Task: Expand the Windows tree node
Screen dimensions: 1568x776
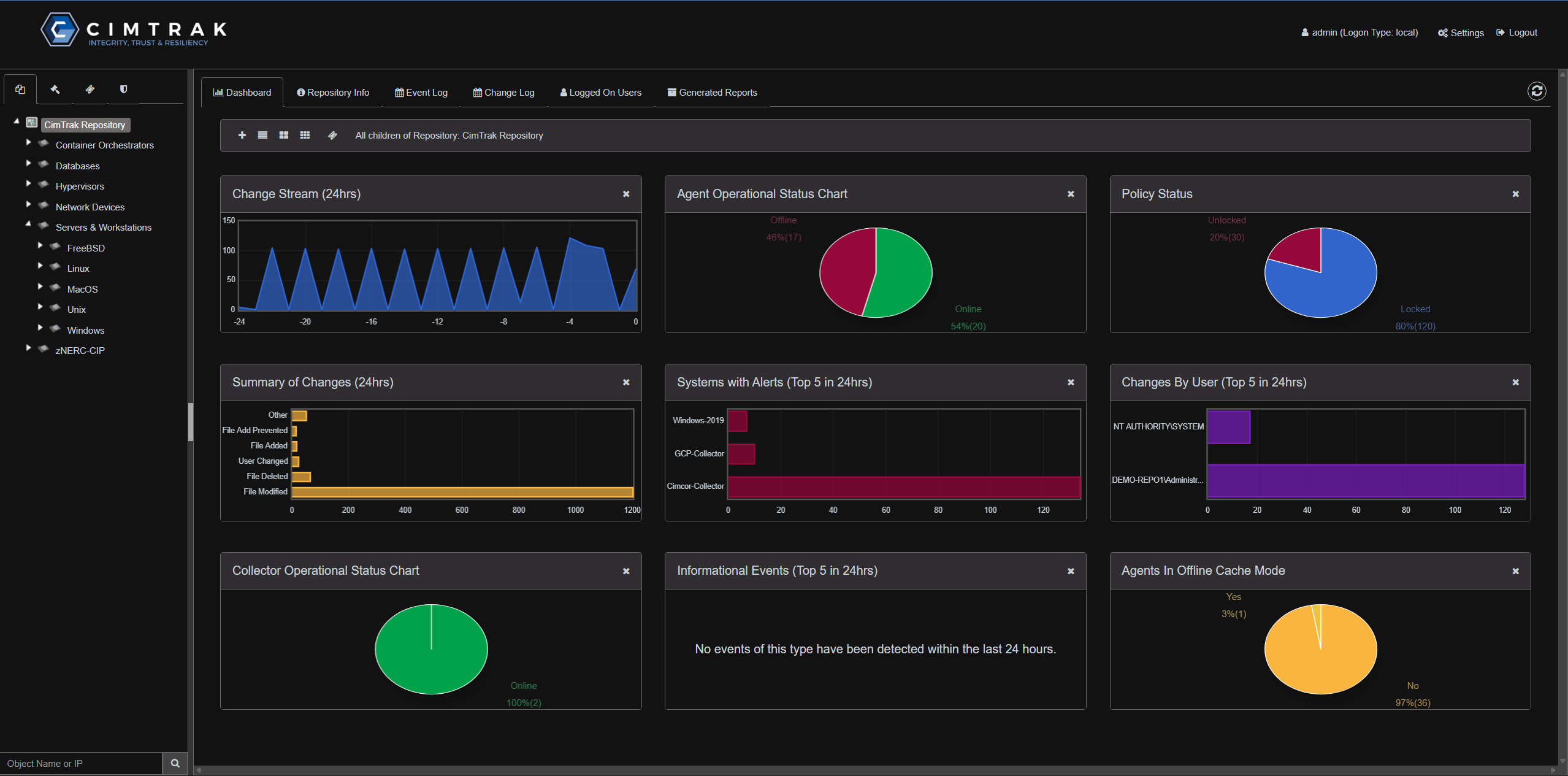Action: click(40, 328)
